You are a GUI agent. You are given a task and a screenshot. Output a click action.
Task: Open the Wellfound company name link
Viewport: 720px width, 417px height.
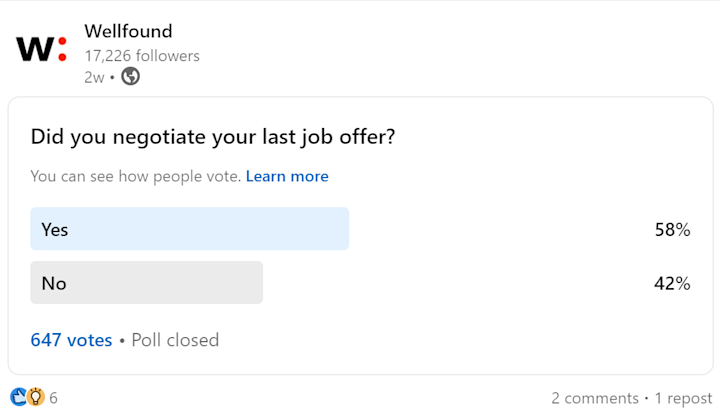[x=128, y=31]
